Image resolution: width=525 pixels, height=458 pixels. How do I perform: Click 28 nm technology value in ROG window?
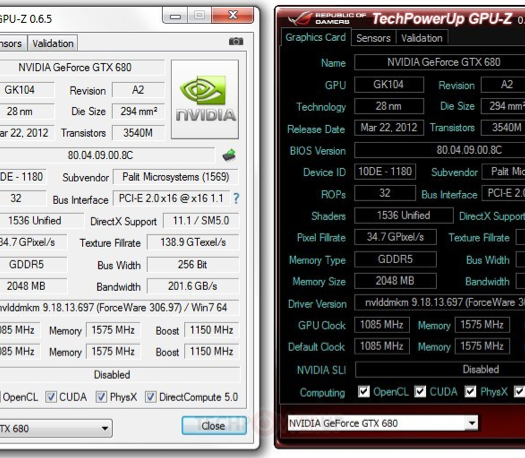(x=389, y=106)
